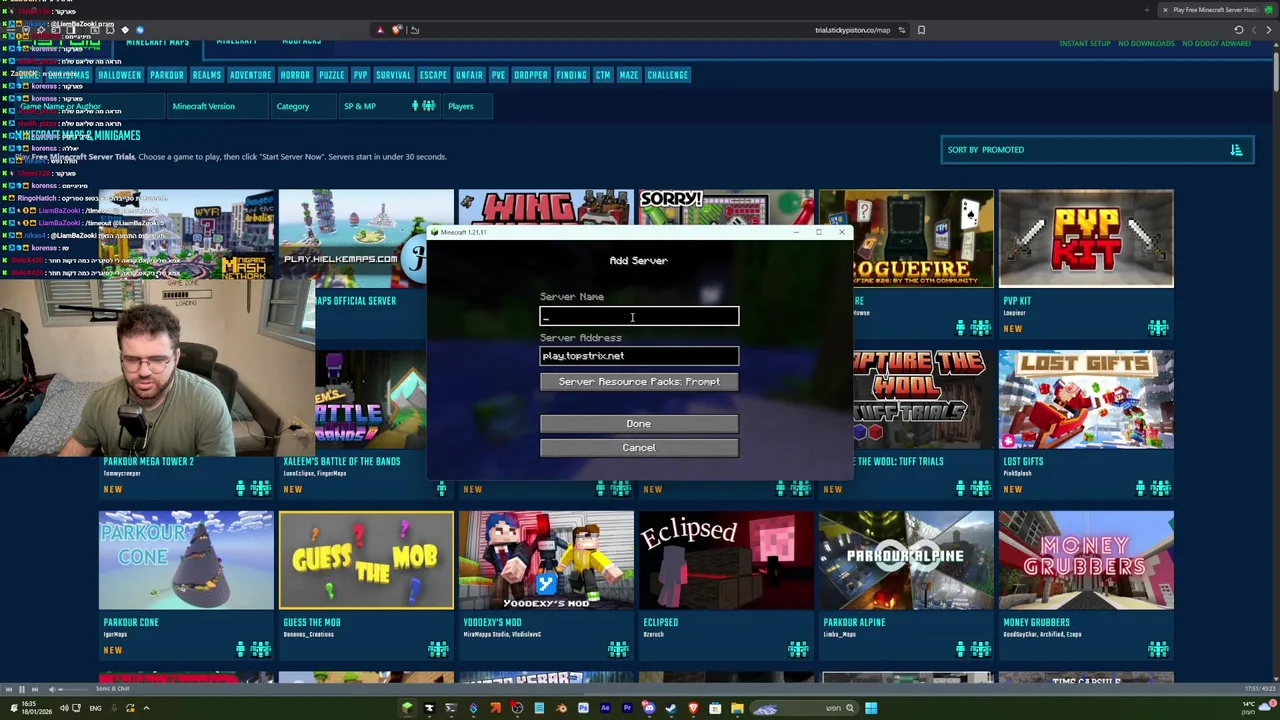Expand the hidden system tray icons chevron
Screen dimensions: 1280x720
146,708
